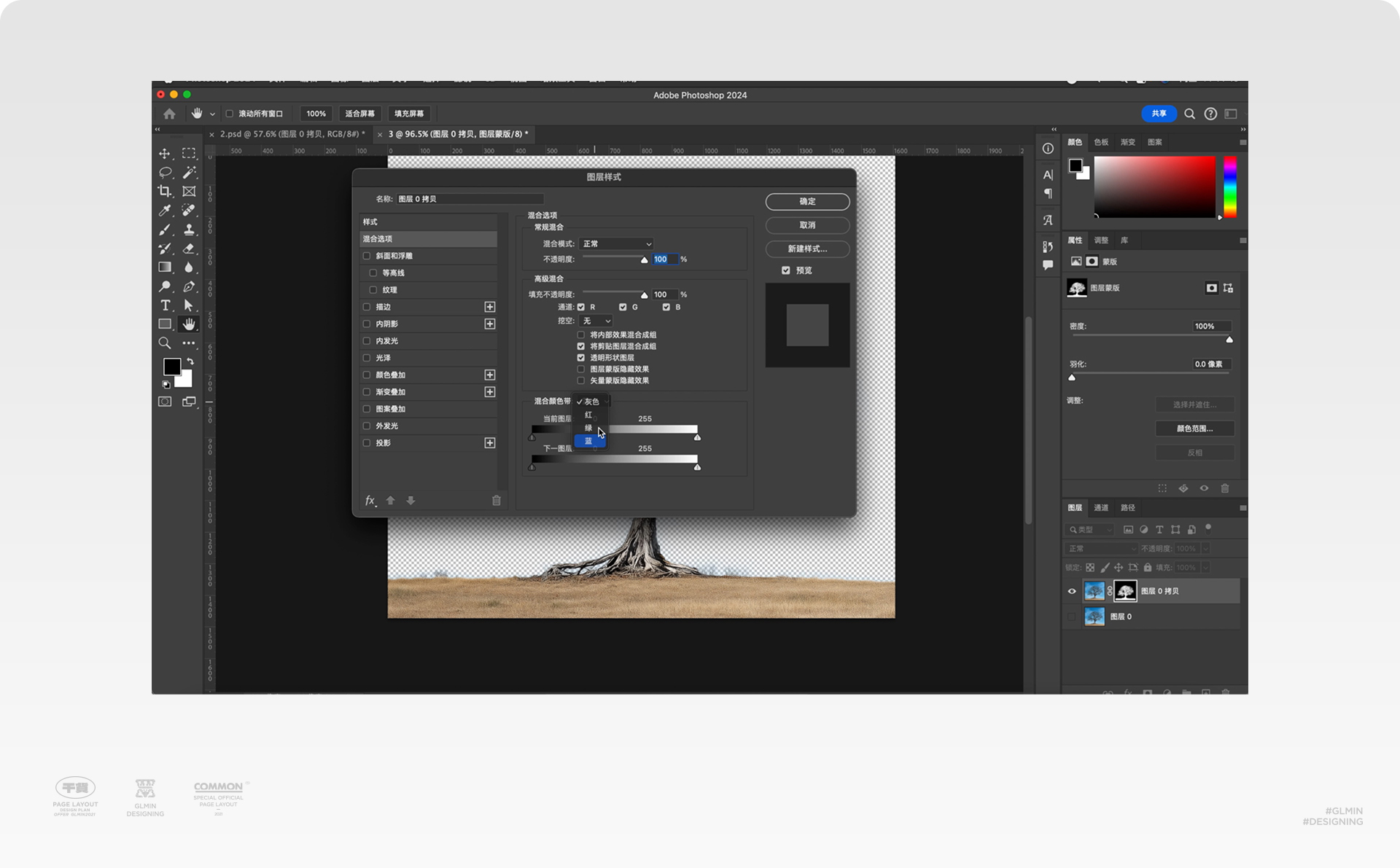Click the 确定 OK button
This screenshot has width=1400, height=868.
(x=807, y=201)
